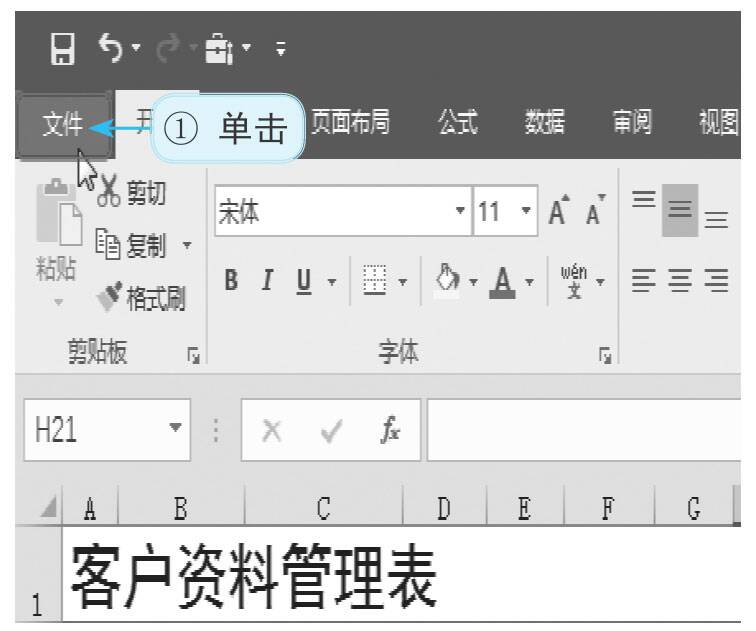Screen dimensions: 756x631
Task: Open the font name dropdown showing 宋体
Action: [460, 214]
